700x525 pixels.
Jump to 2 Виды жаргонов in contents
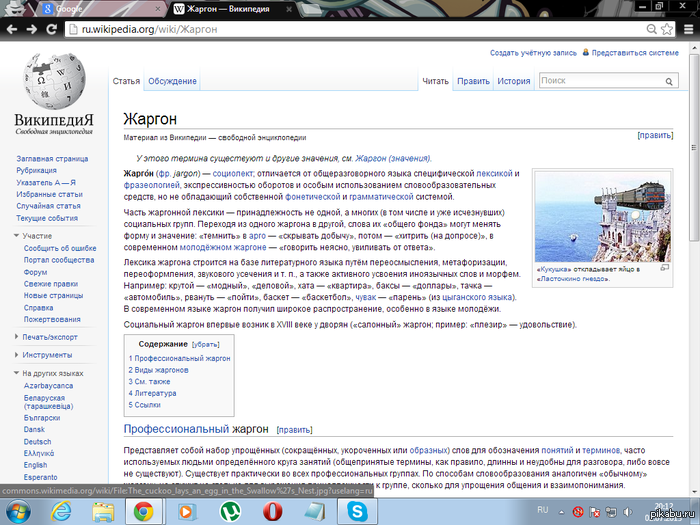[158, 370]
